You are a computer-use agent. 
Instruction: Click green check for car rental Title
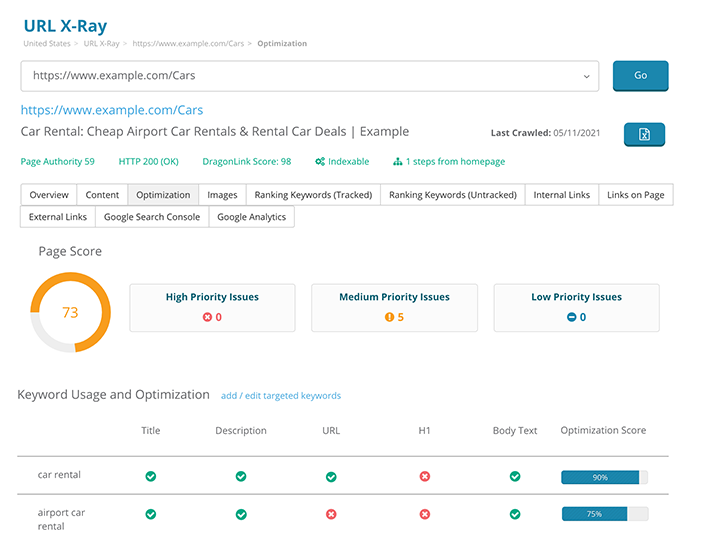coord(151,477)
